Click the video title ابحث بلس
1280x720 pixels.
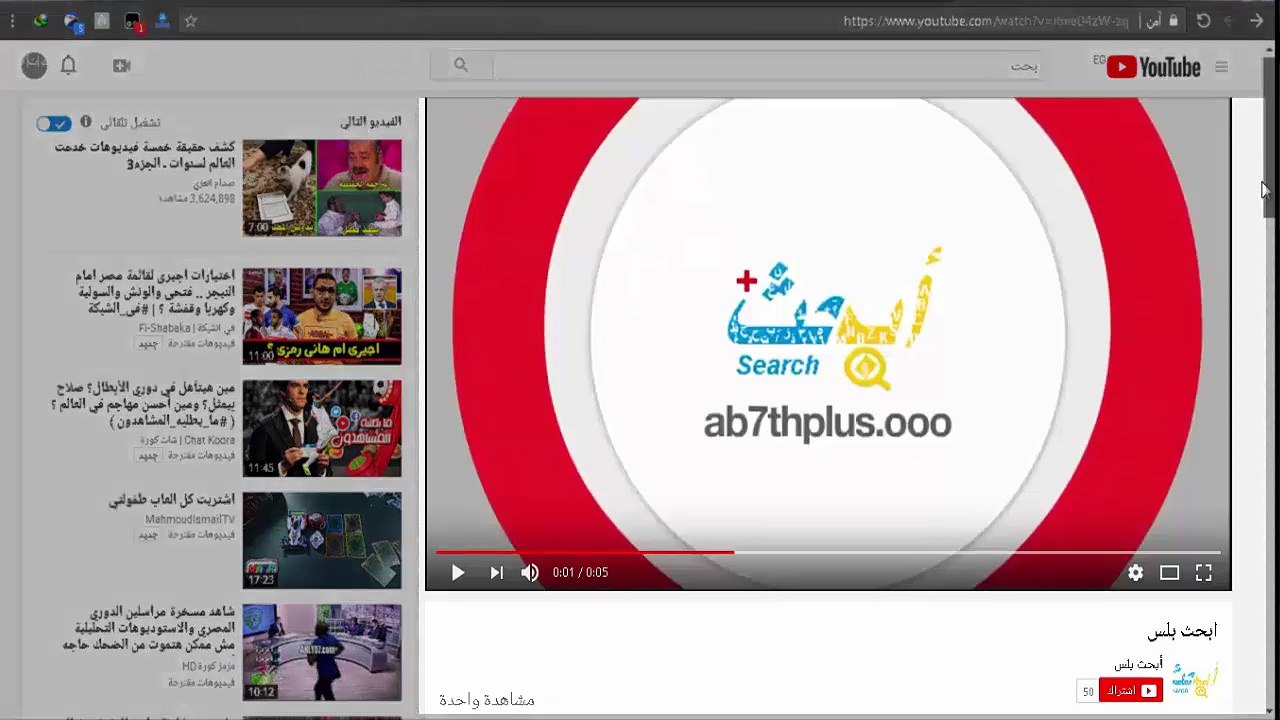[1182, 630]
